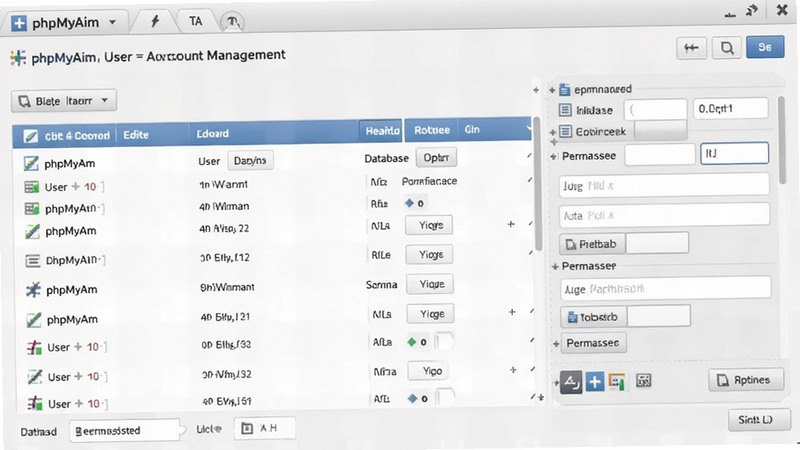Click the ItJ input field
Screen dimensions: 800x450
click(x=734, y=153)
